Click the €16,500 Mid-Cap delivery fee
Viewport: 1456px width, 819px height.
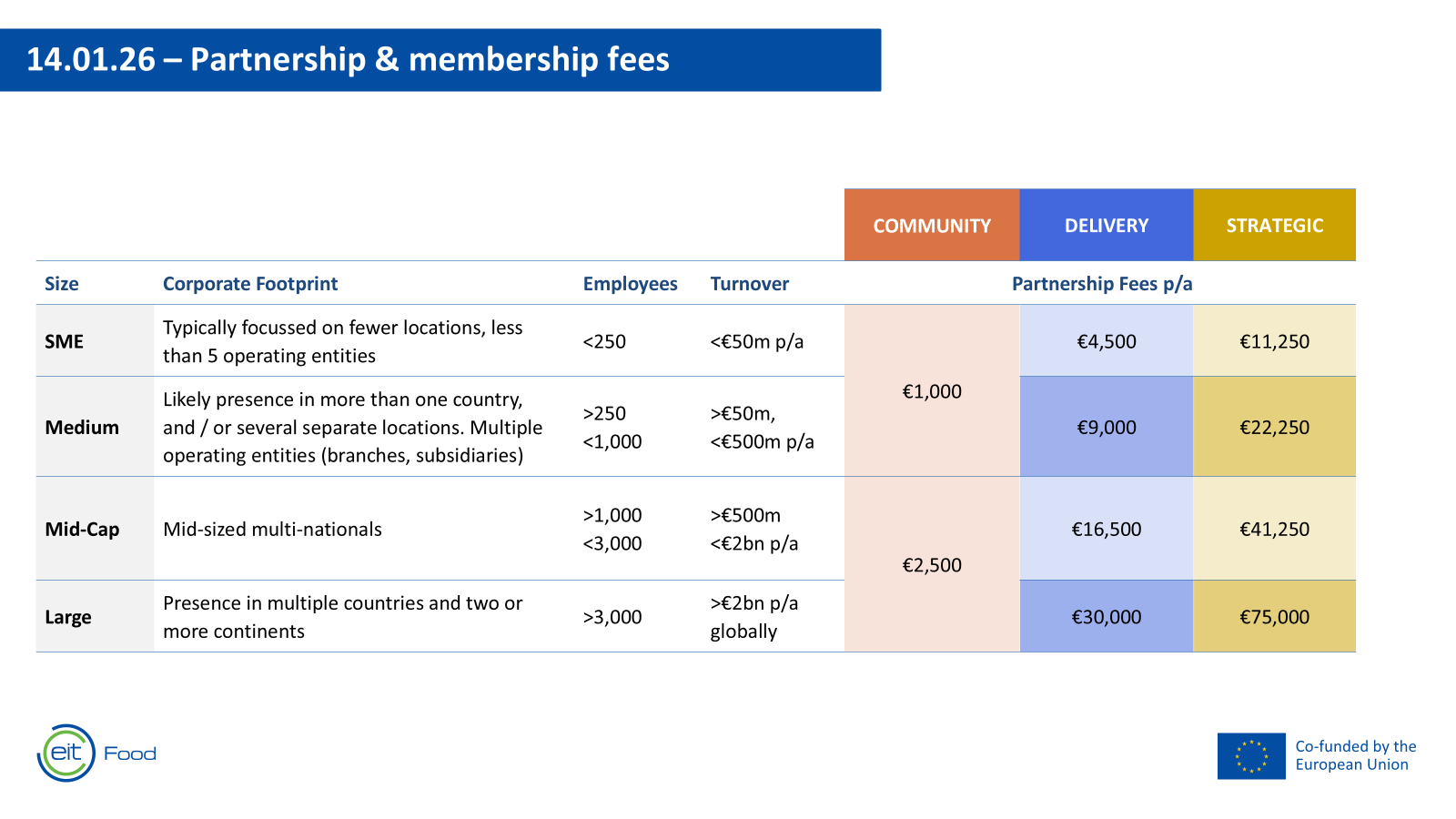coord(1107,529)
